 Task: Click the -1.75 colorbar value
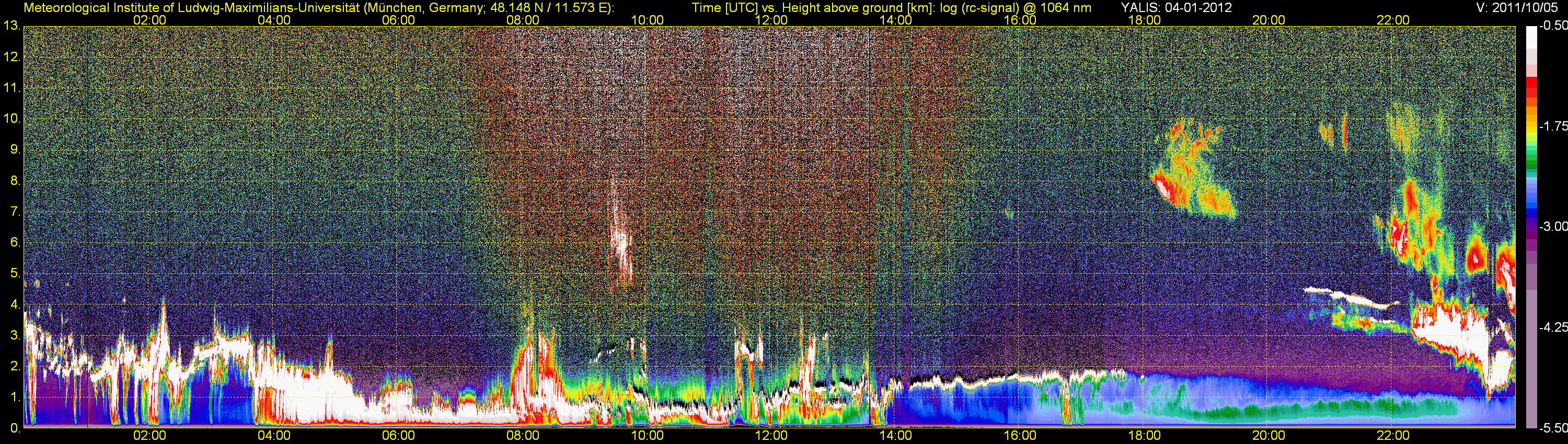point(1553,126)
